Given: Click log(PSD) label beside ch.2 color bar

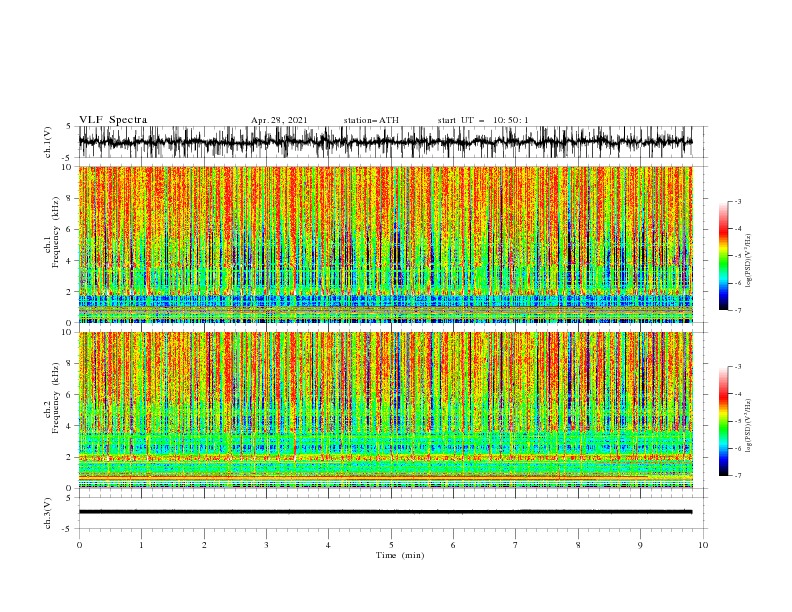Looking at the screenshot, I should 749,426.
